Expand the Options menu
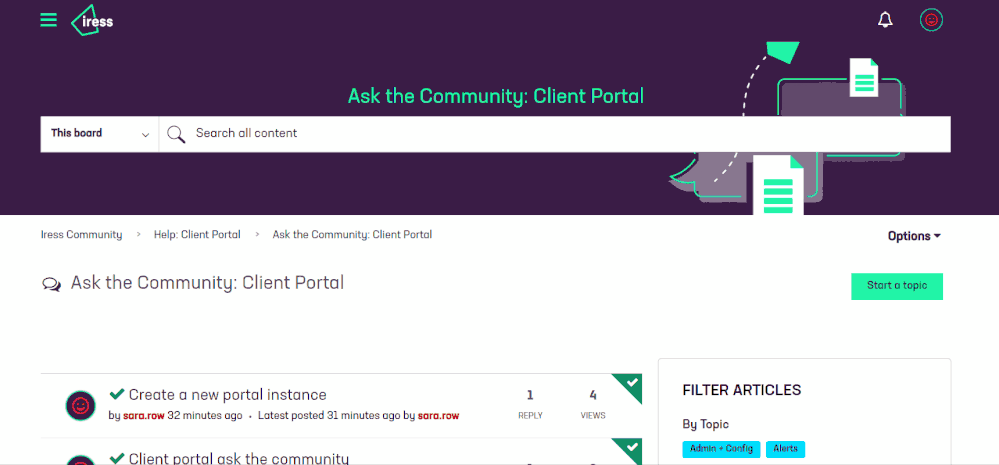Viewport: 999px width, 465px height. [914, 236]
